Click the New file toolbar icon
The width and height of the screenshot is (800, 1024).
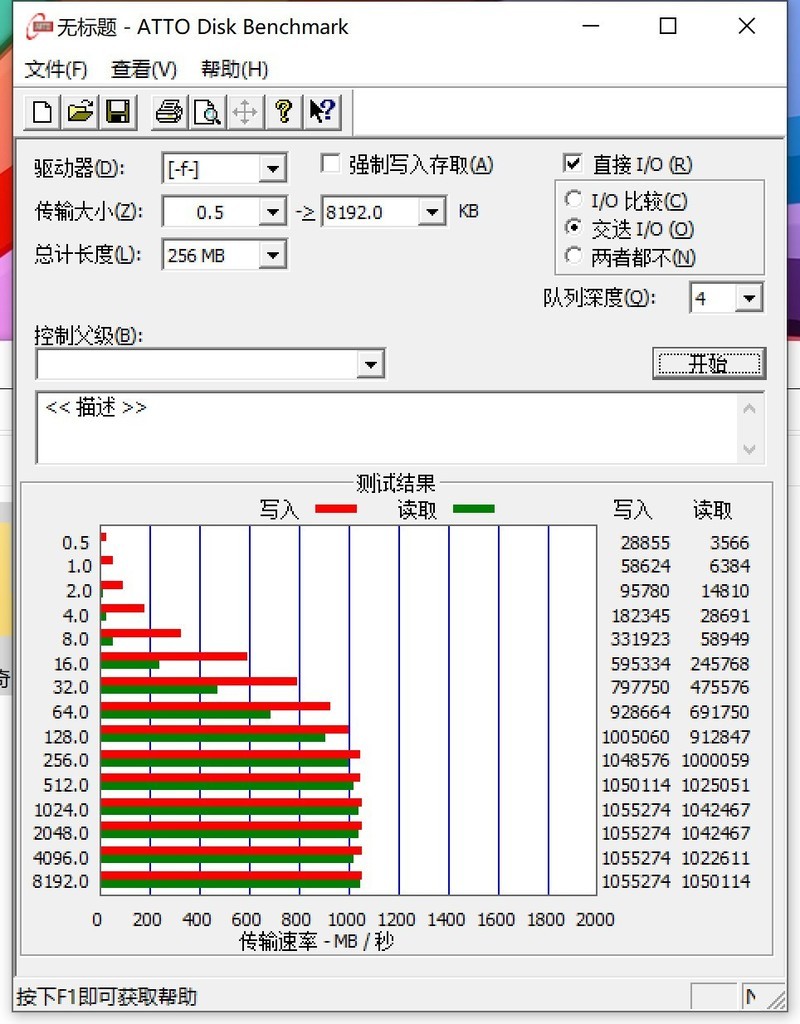click(40, 112)
